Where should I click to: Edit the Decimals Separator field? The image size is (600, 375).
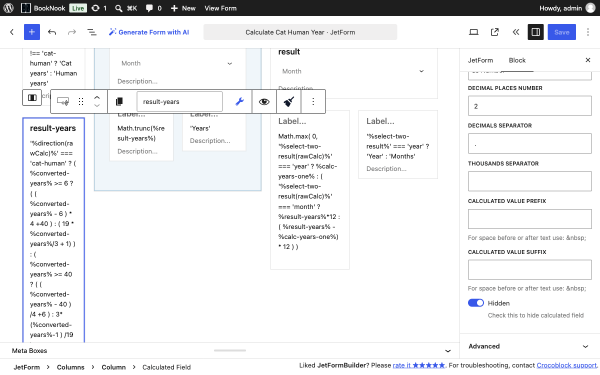tap(530, 143)
